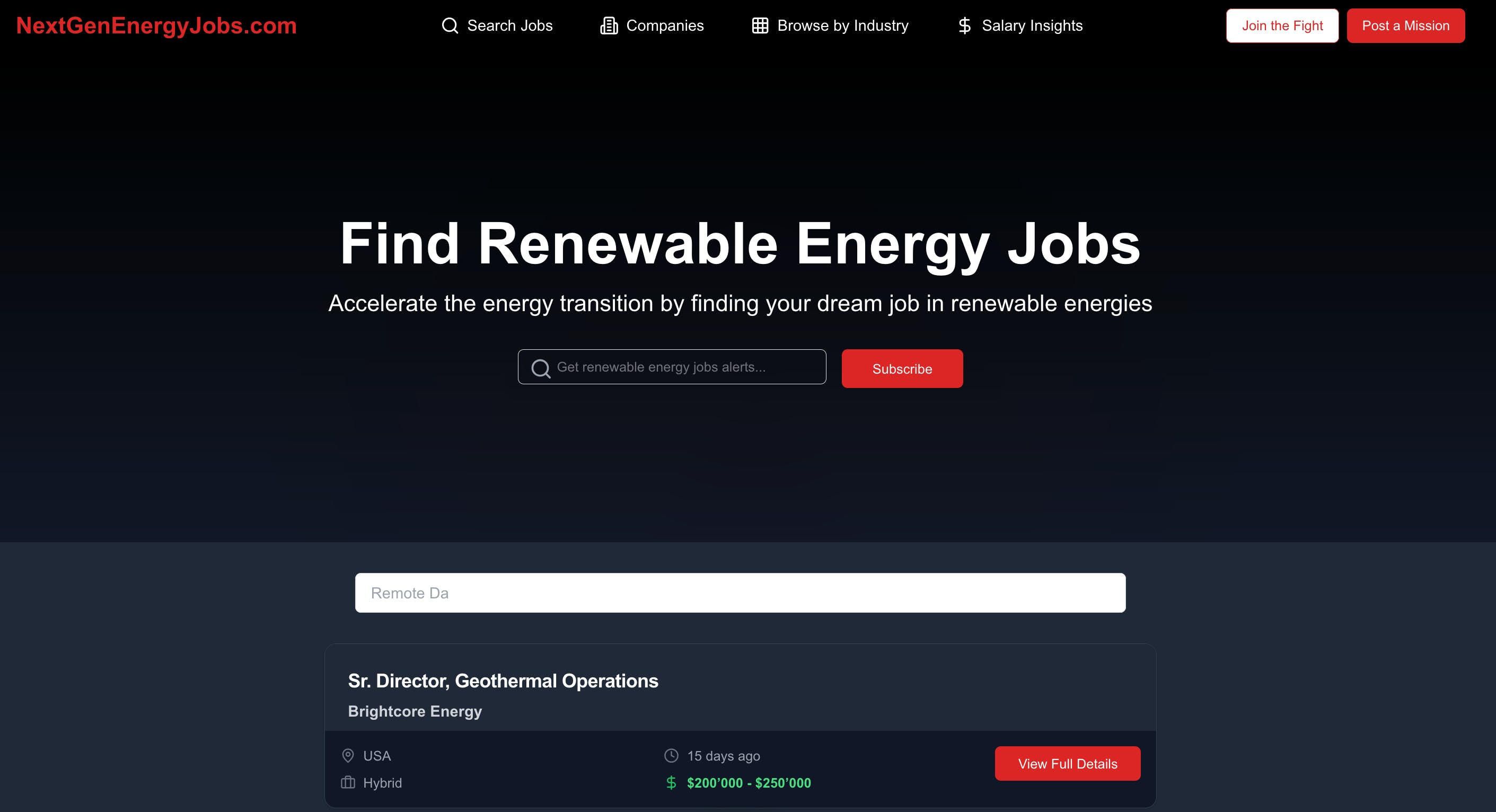Click the Brightcore Energy company name

pos(415,711)
